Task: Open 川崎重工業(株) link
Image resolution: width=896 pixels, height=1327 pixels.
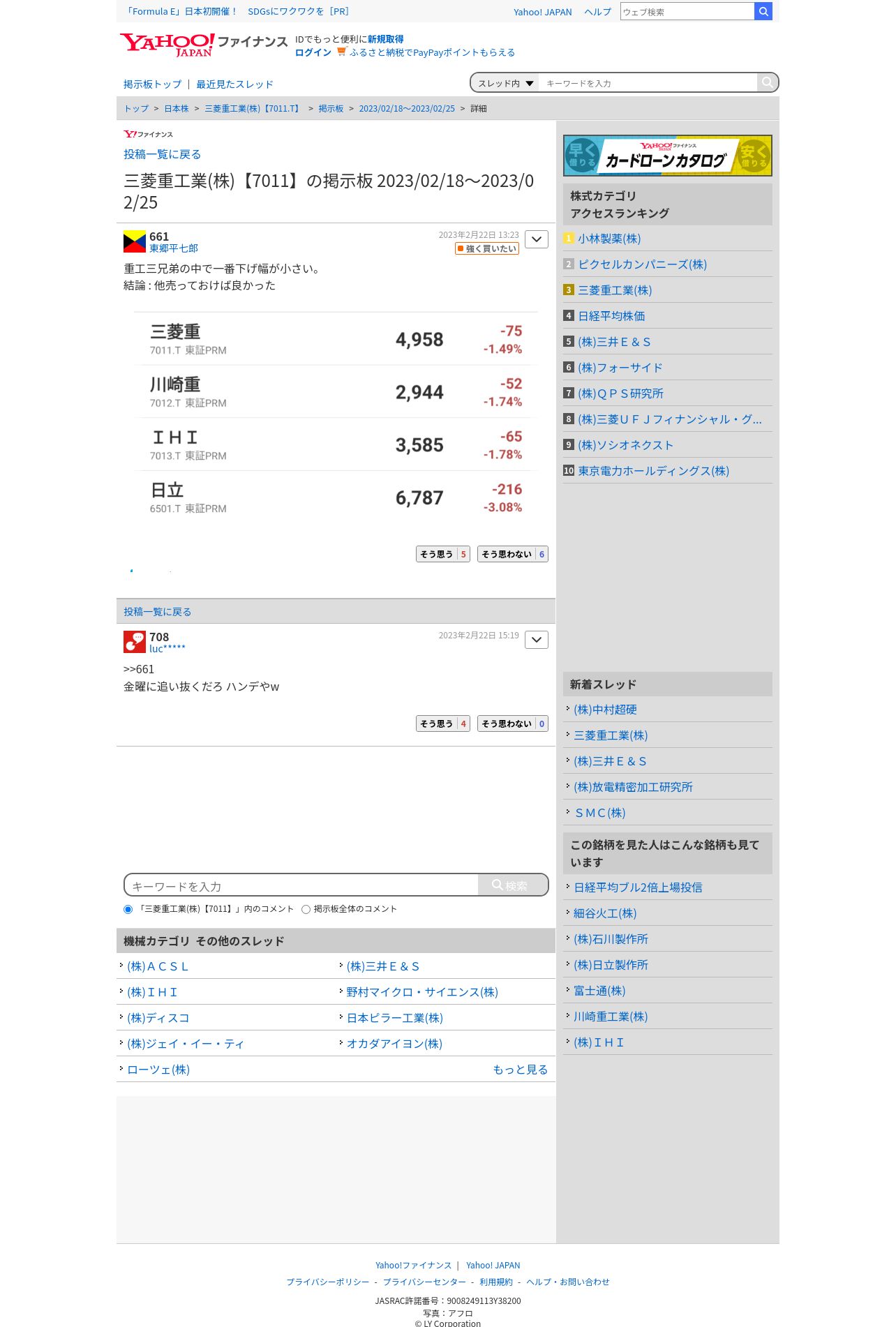Action: (x=611, y=1017)
